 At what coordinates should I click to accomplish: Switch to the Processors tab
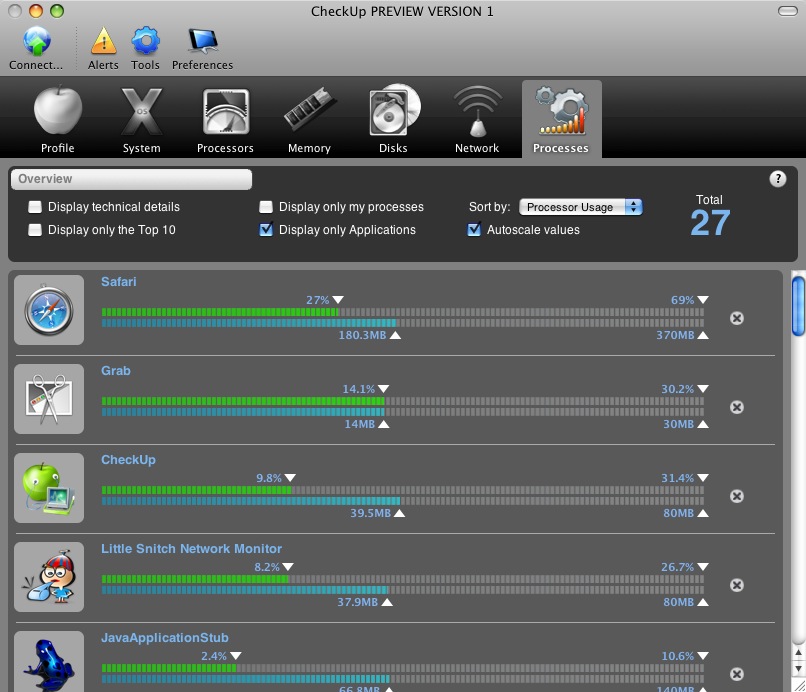[225, 119]
